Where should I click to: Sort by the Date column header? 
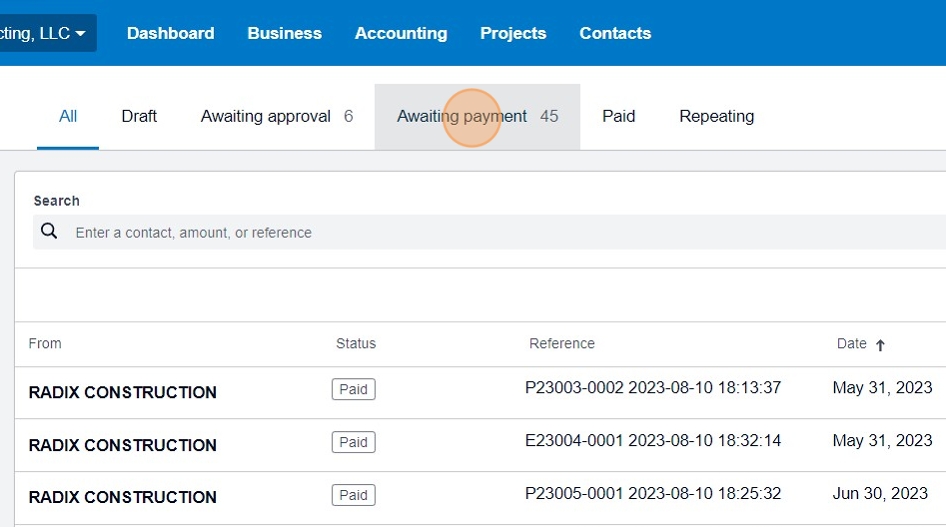851,344
